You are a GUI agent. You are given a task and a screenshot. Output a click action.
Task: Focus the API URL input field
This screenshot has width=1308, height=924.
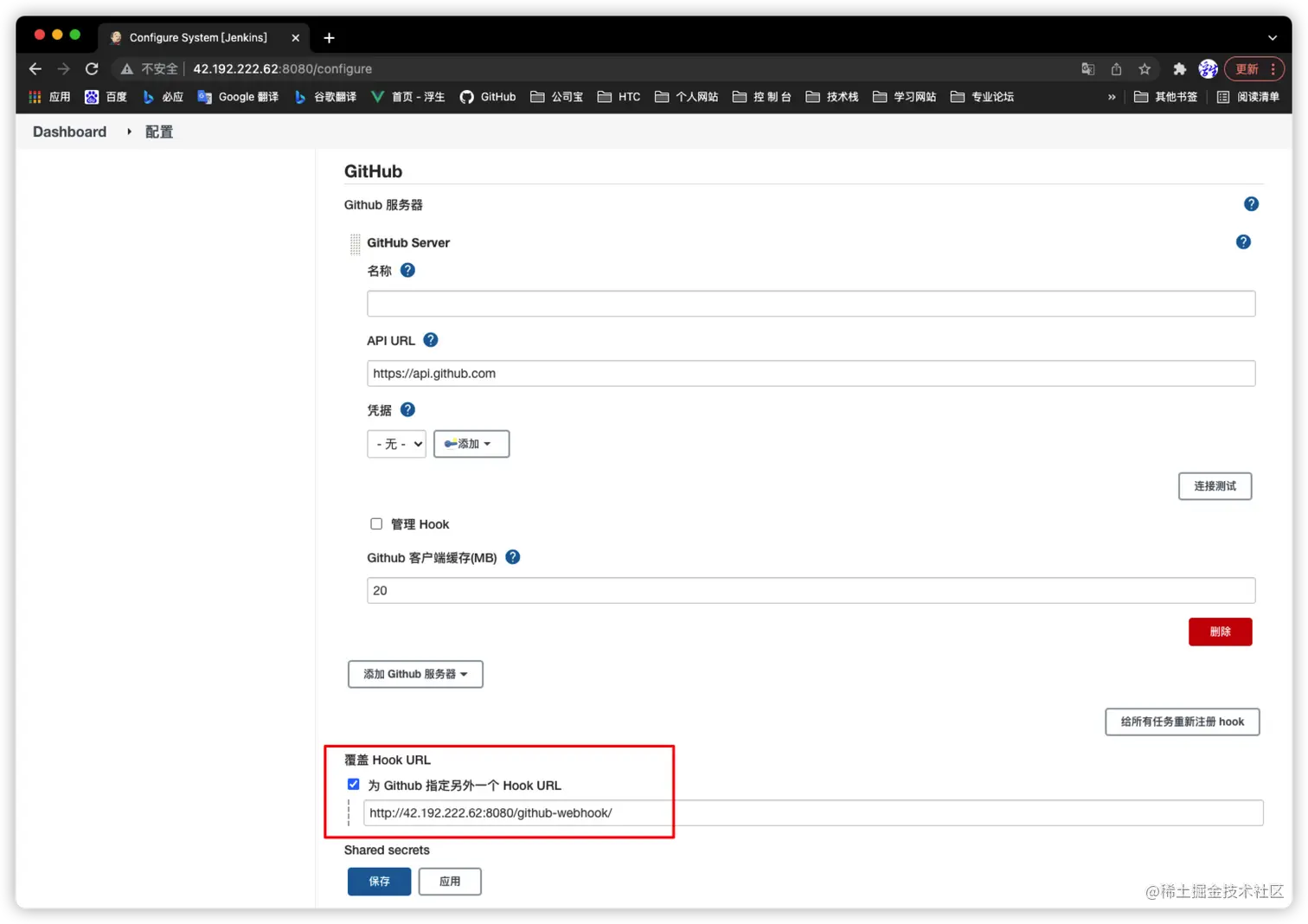pos(811,373)
